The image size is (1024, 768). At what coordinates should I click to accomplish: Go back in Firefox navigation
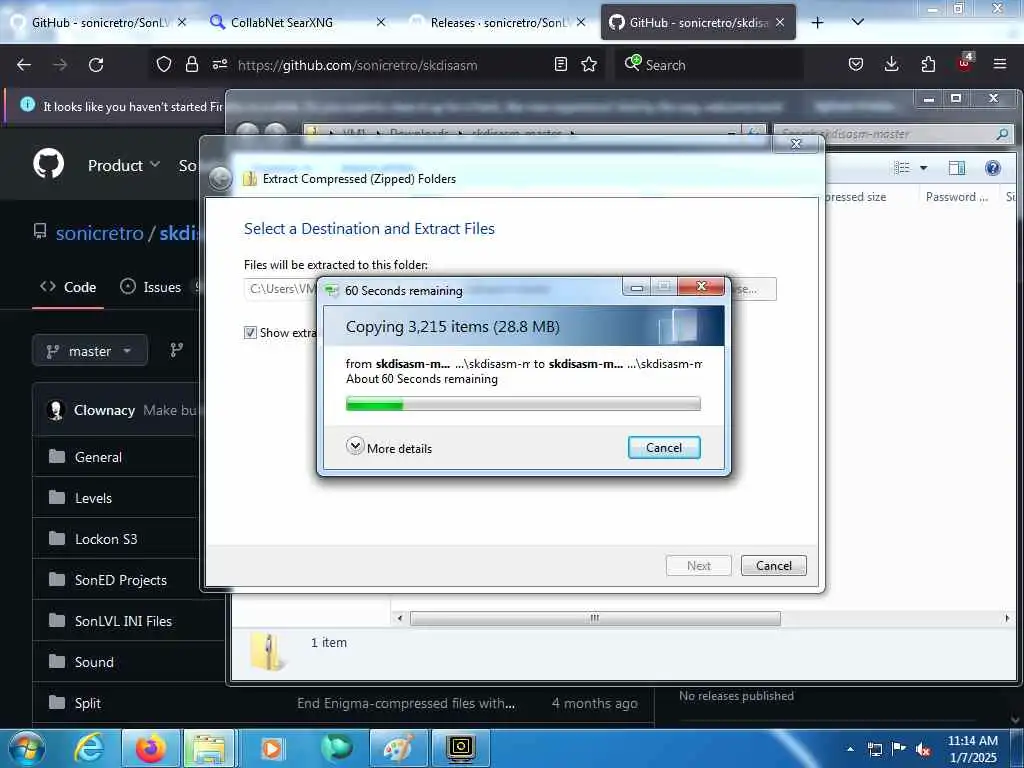click(x=24, y=65)
